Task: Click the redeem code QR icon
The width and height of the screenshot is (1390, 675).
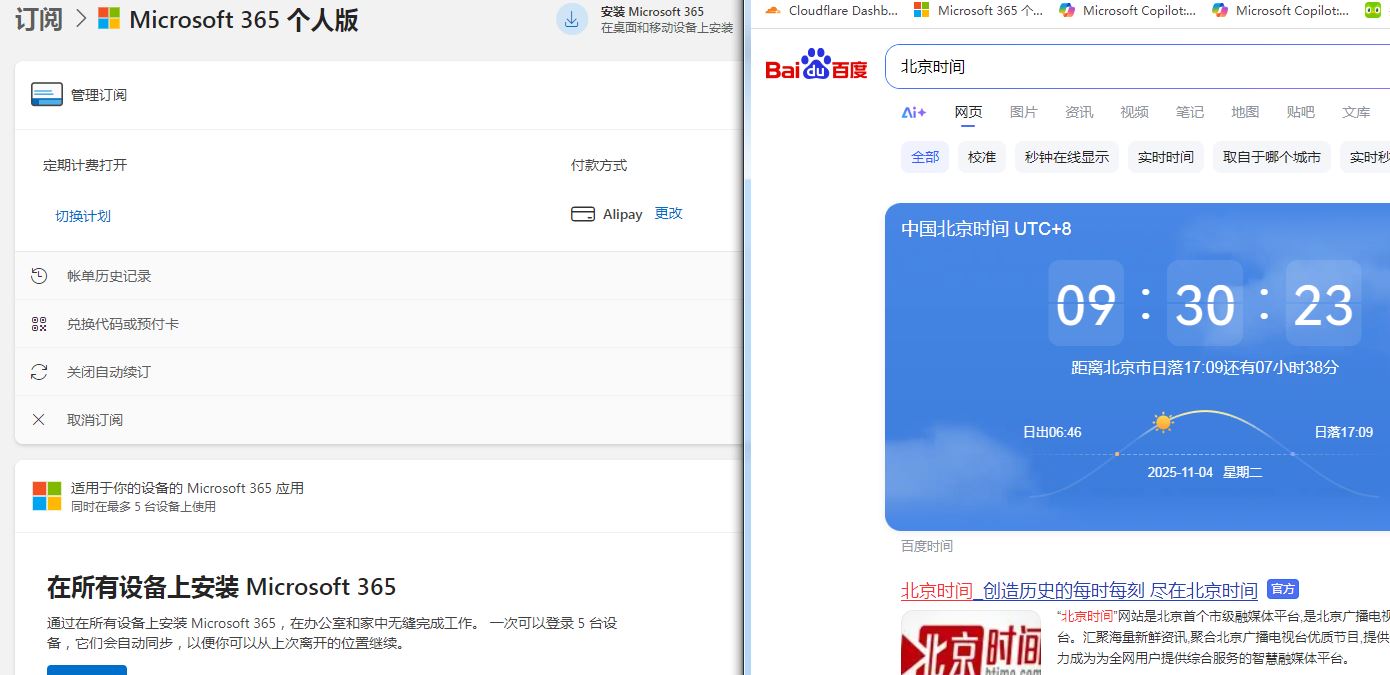Action: click(x=39, y=324)
